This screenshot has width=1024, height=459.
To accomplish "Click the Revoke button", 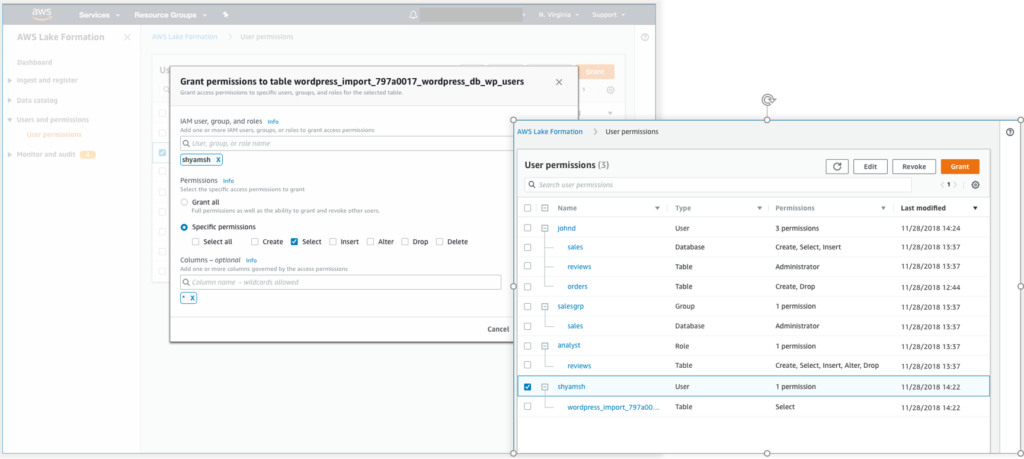I will (914, 166).
